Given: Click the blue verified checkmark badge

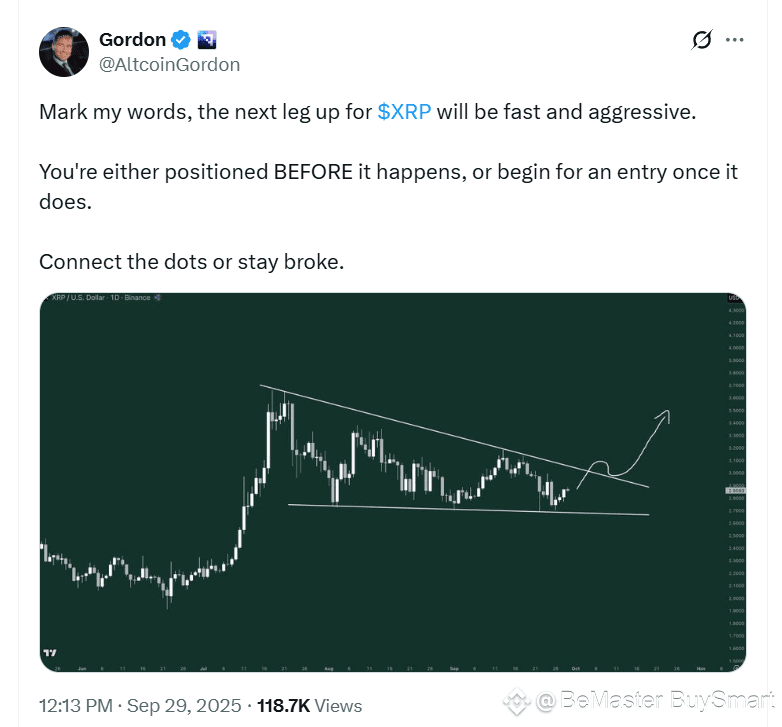Looking at the screenshot, I should [x=181, y=40].
